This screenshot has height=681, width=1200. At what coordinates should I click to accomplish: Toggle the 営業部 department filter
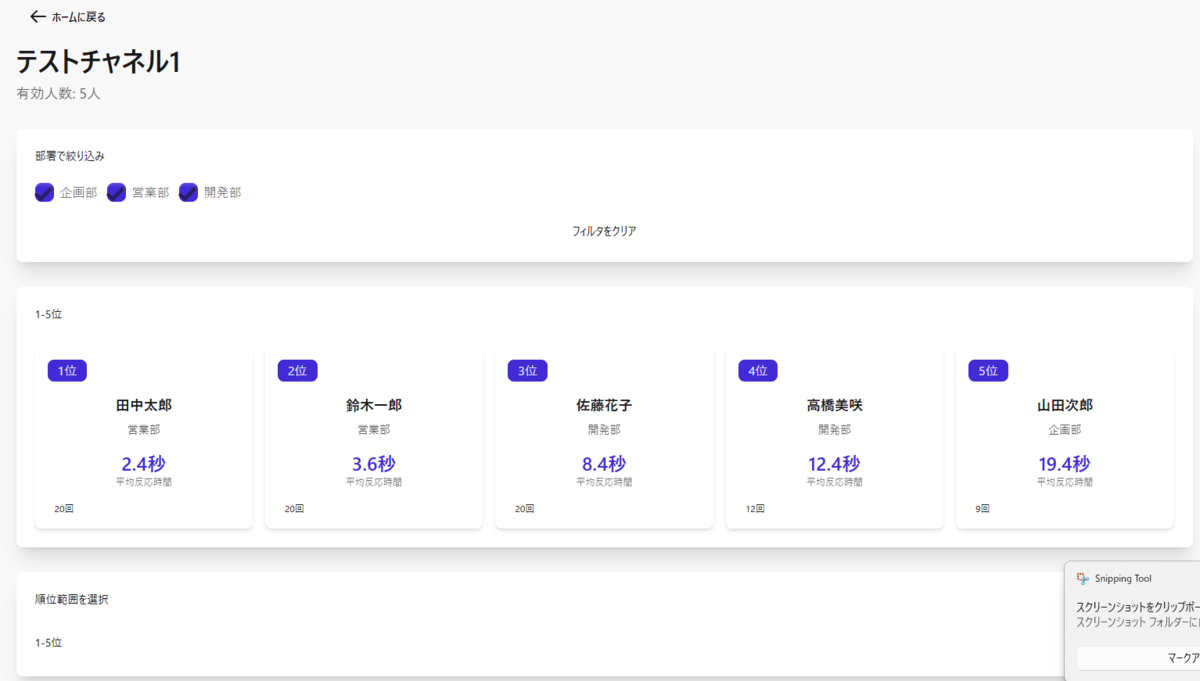pyautogui.click(x=116, y=192)
